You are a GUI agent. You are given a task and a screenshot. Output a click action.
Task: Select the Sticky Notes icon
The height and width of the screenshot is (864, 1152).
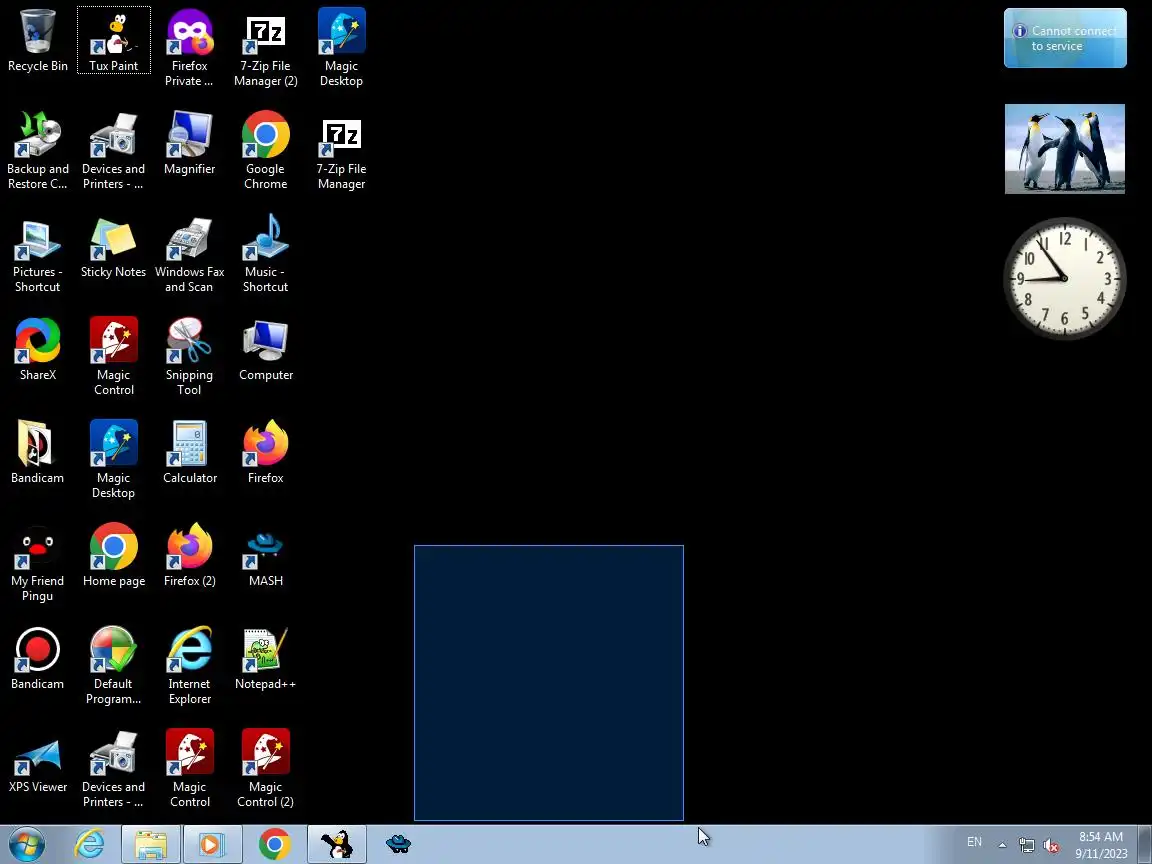click(113, 247)
